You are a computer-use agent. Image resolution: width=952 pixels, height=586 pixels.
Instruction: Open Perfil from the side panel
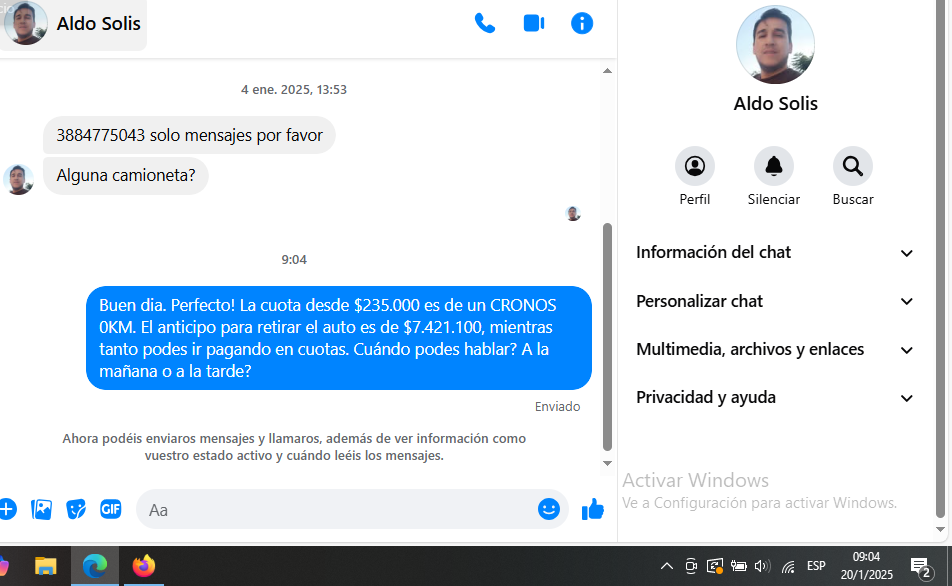click(695, 166)
